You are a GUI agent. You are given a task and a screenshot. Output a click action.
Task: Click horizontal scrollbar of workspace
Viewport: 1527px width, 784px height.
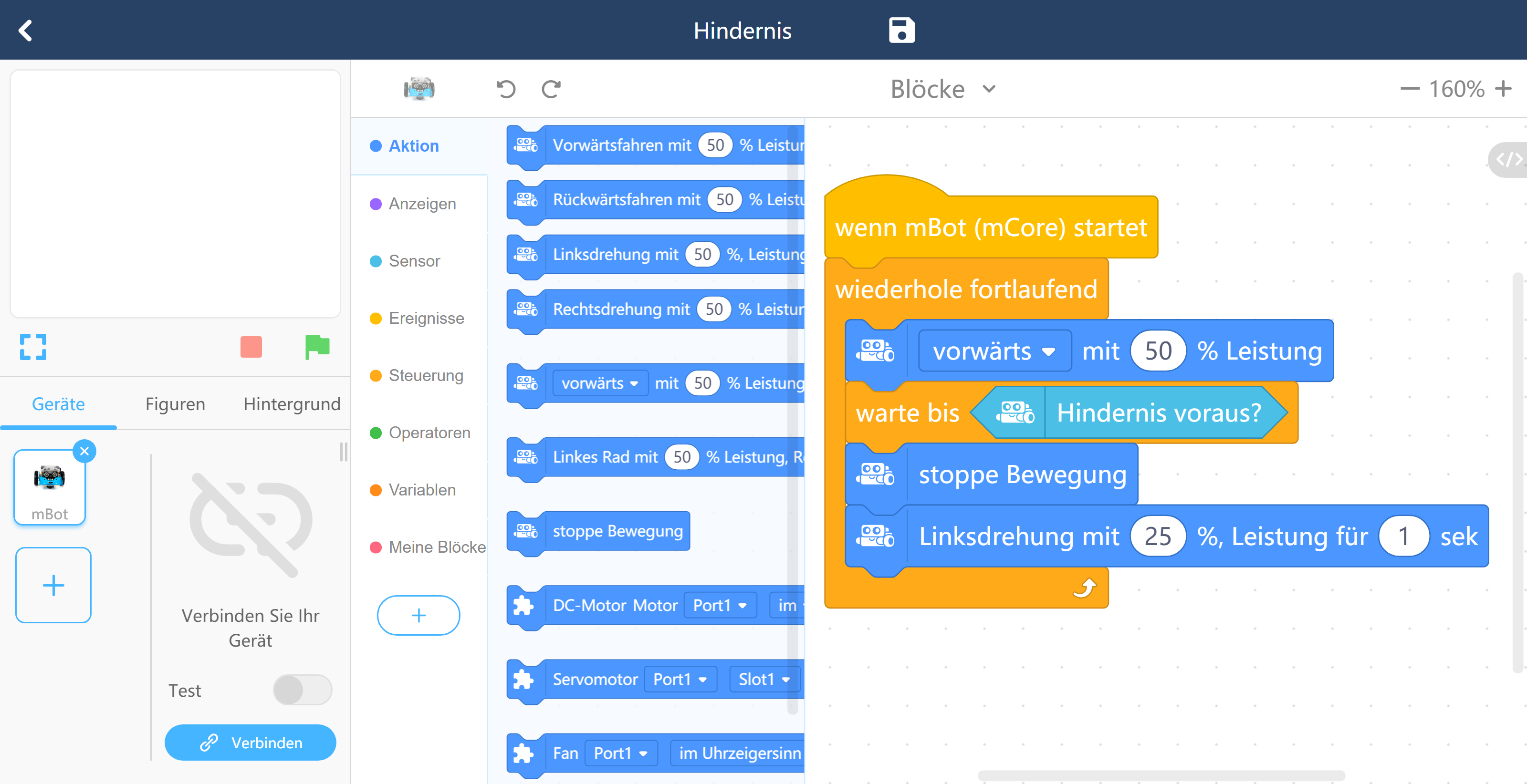1161,775
